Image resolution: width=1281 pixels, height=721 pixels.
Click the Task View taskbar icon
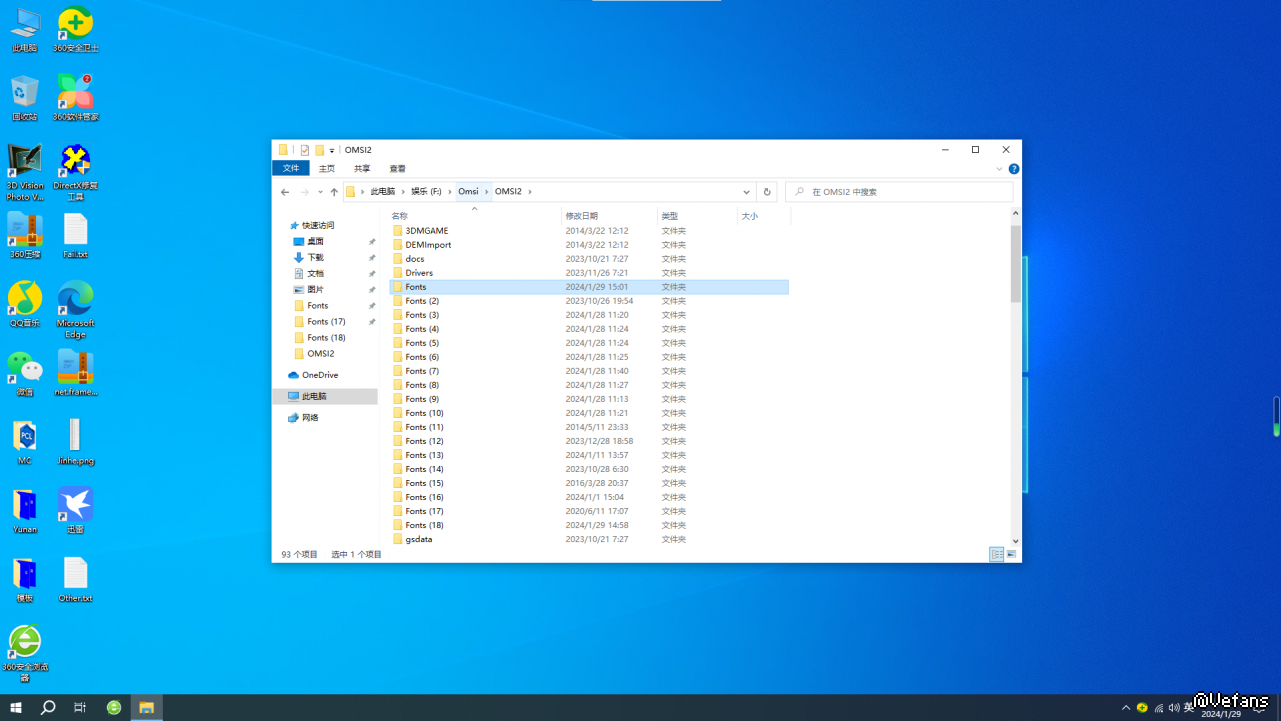pos(80,708)
